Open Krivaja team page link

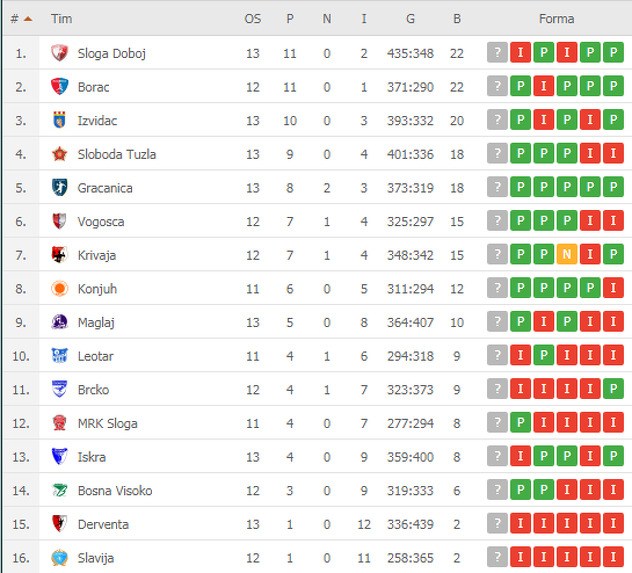coord(97,255)
